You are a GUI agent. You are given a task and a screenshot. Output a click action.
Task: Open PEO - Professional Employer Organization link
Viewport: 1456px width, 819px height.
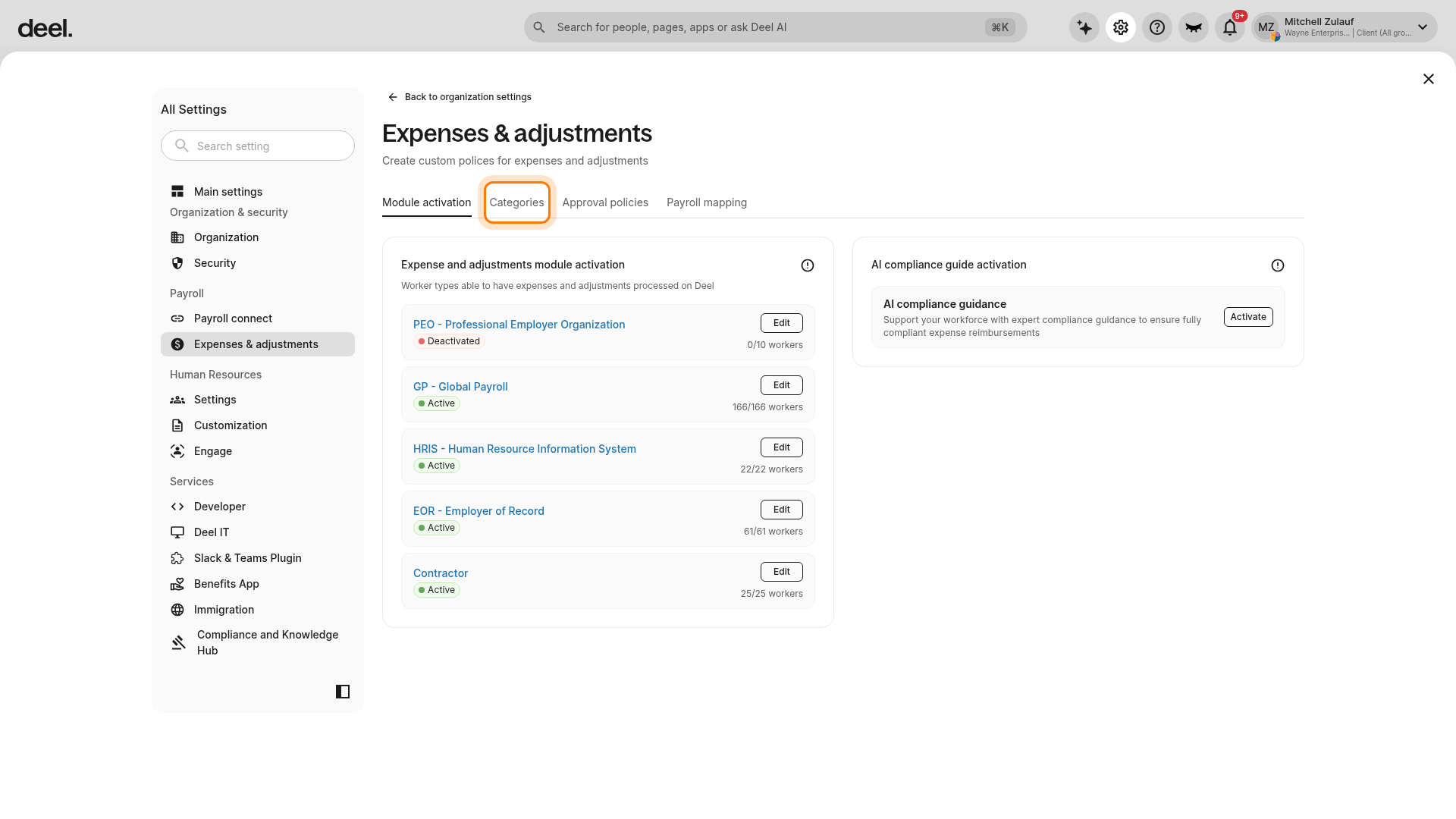click(519, 325)
